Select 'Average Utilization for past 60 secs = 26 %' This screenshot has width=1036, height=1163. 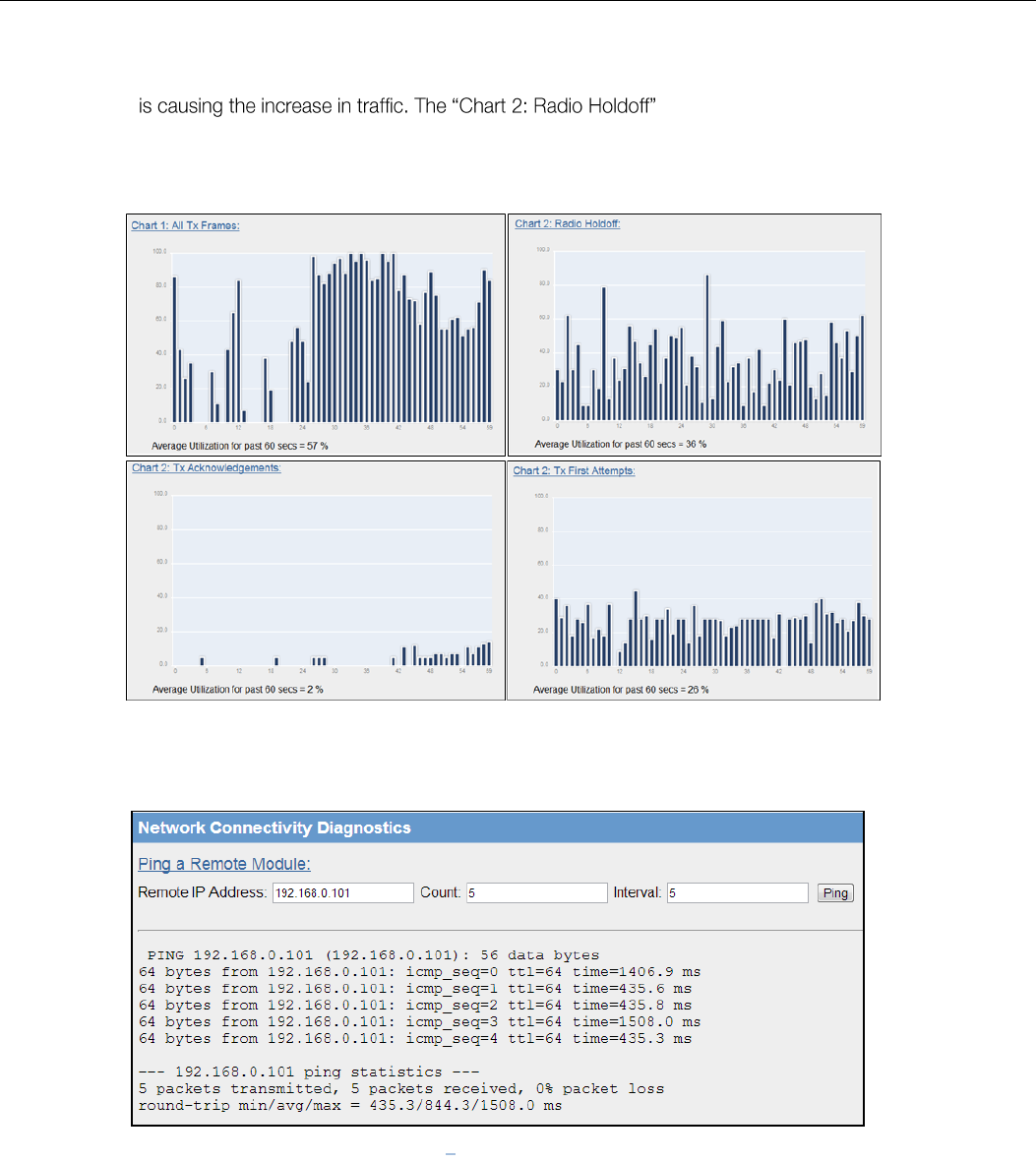621,690
